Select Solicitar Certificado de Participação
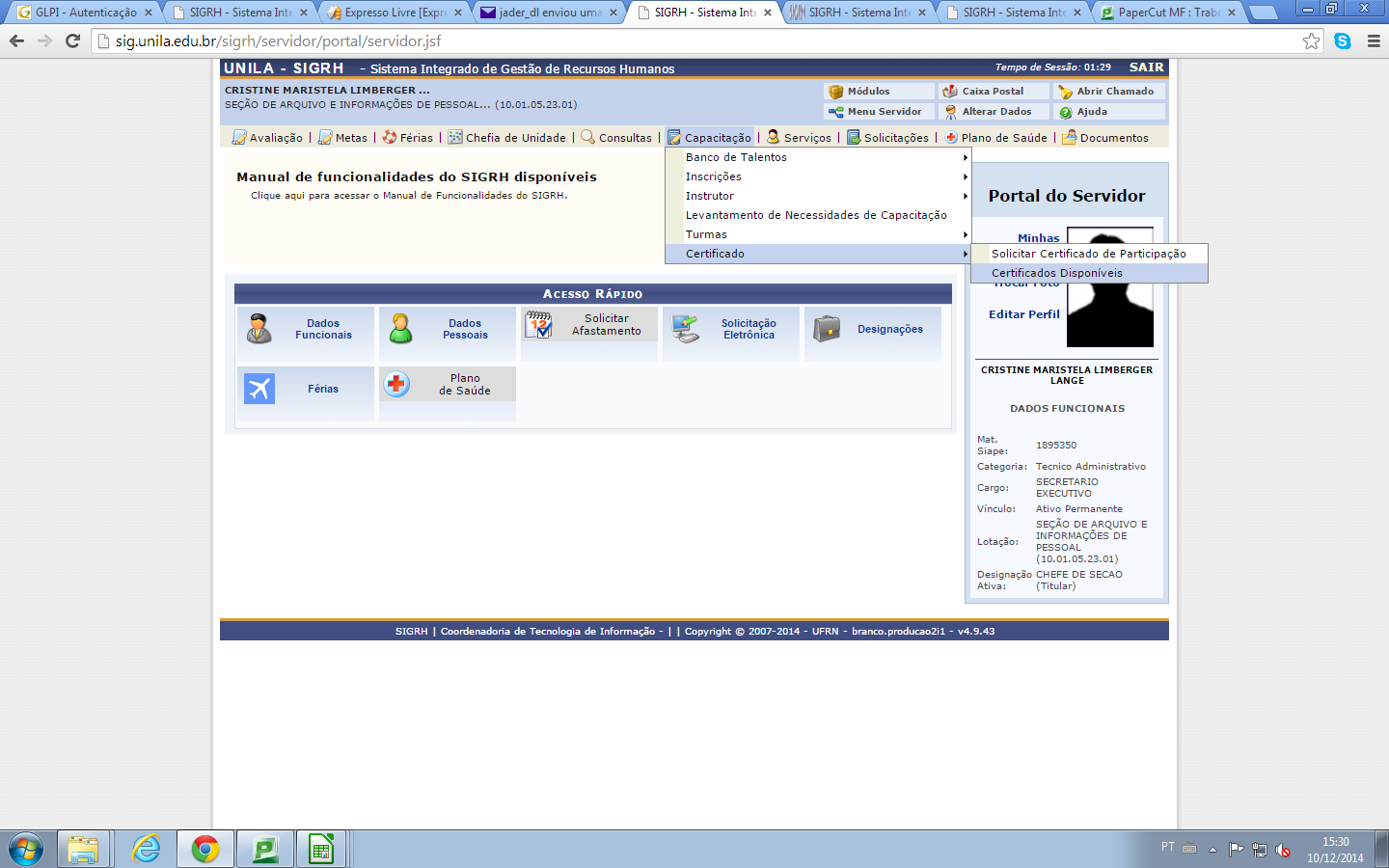The height and width of the screenshot is (868, 1389). [1089, 254]
